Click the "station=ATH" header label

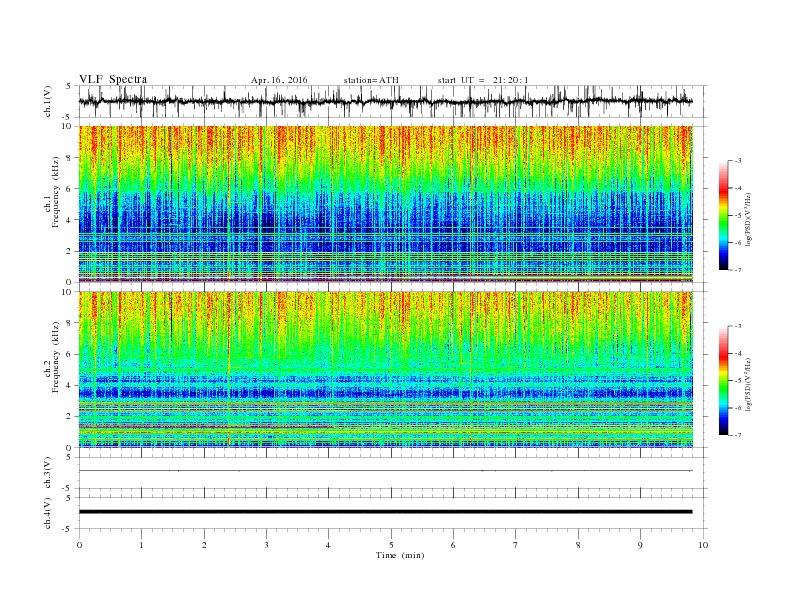[x=371, y=80]
